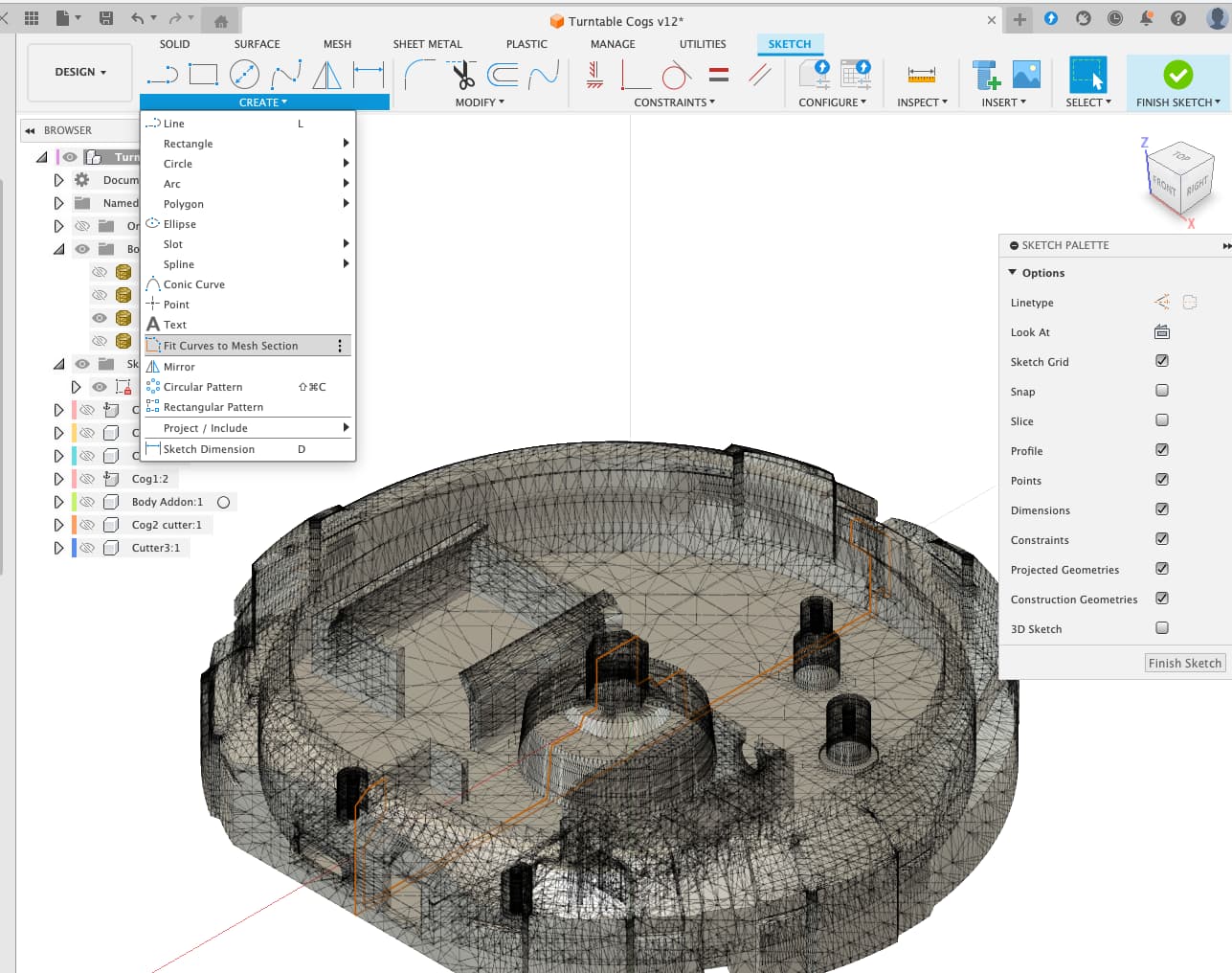Click the Insert Image icon

(1025, 75)
